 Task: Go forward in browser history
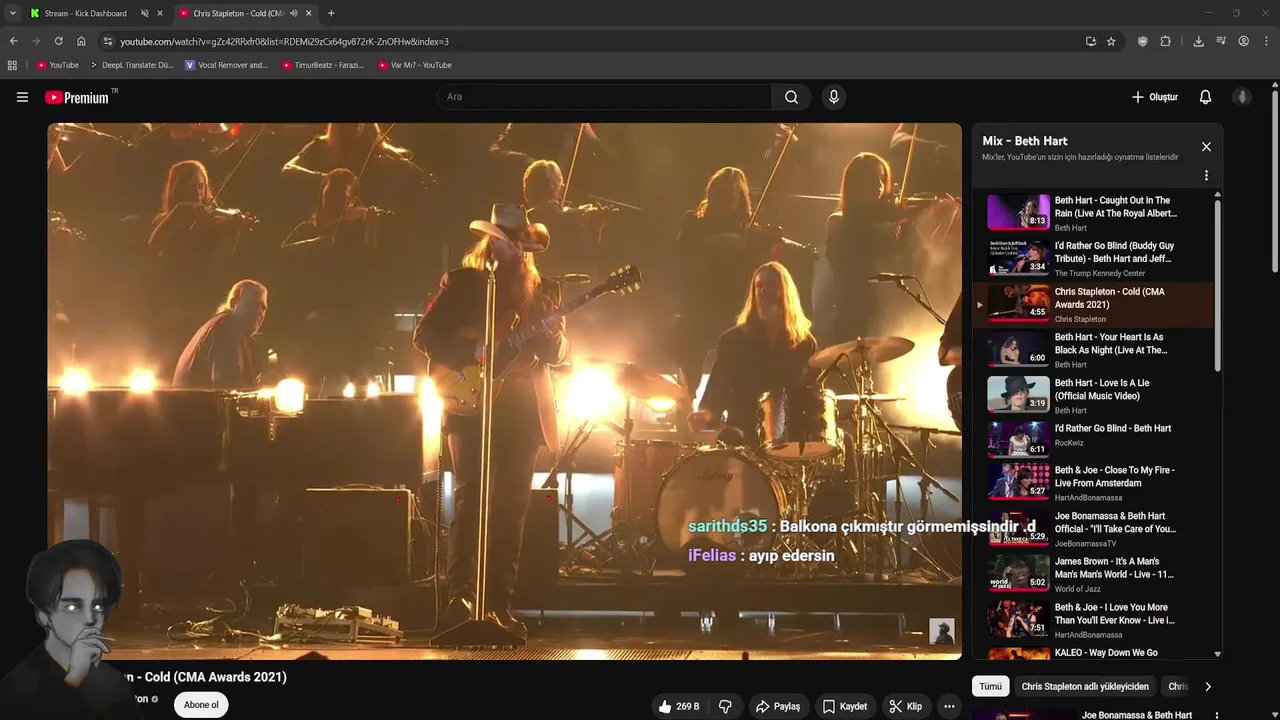36,41
